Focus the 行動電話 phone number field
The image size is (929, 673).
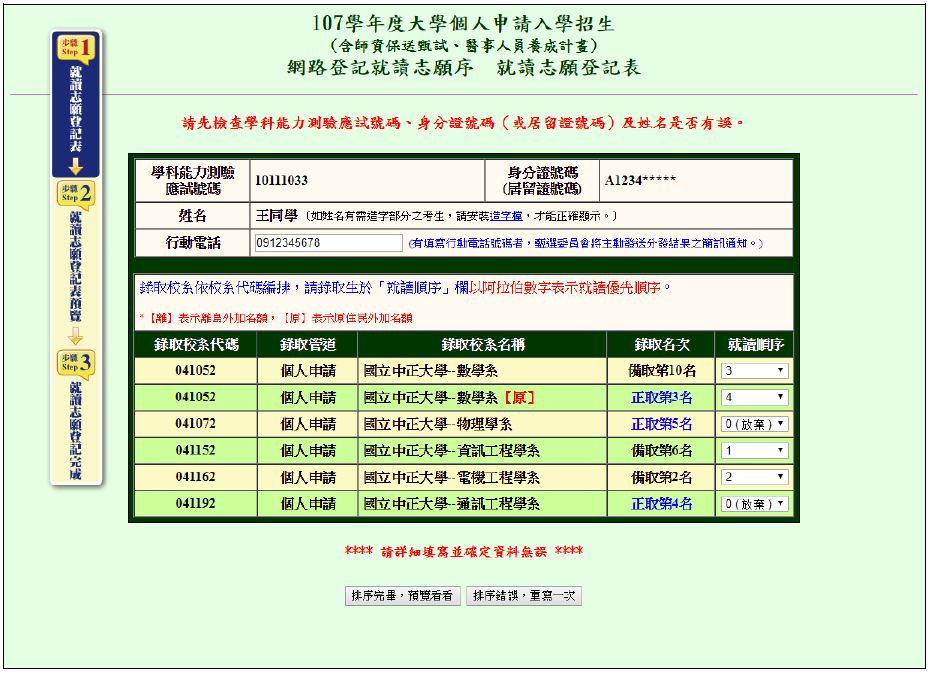click(329, 243)
